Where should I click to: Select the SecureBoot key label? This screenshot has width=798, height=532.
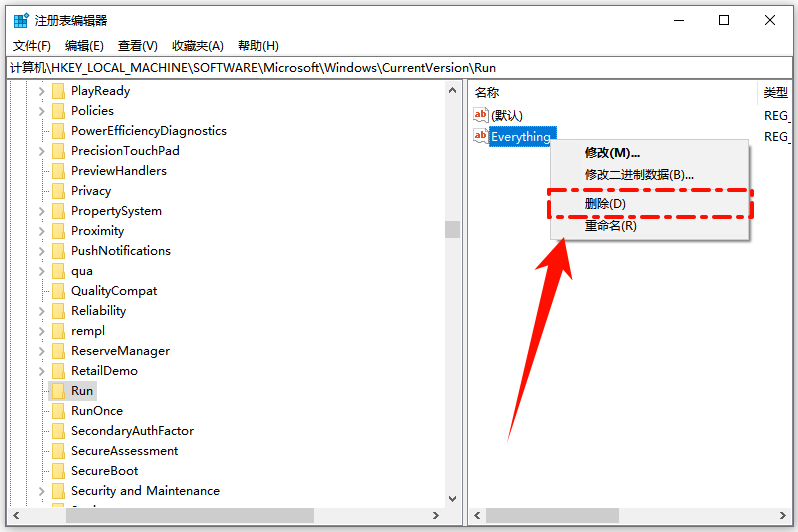click(x=104, y=471)
